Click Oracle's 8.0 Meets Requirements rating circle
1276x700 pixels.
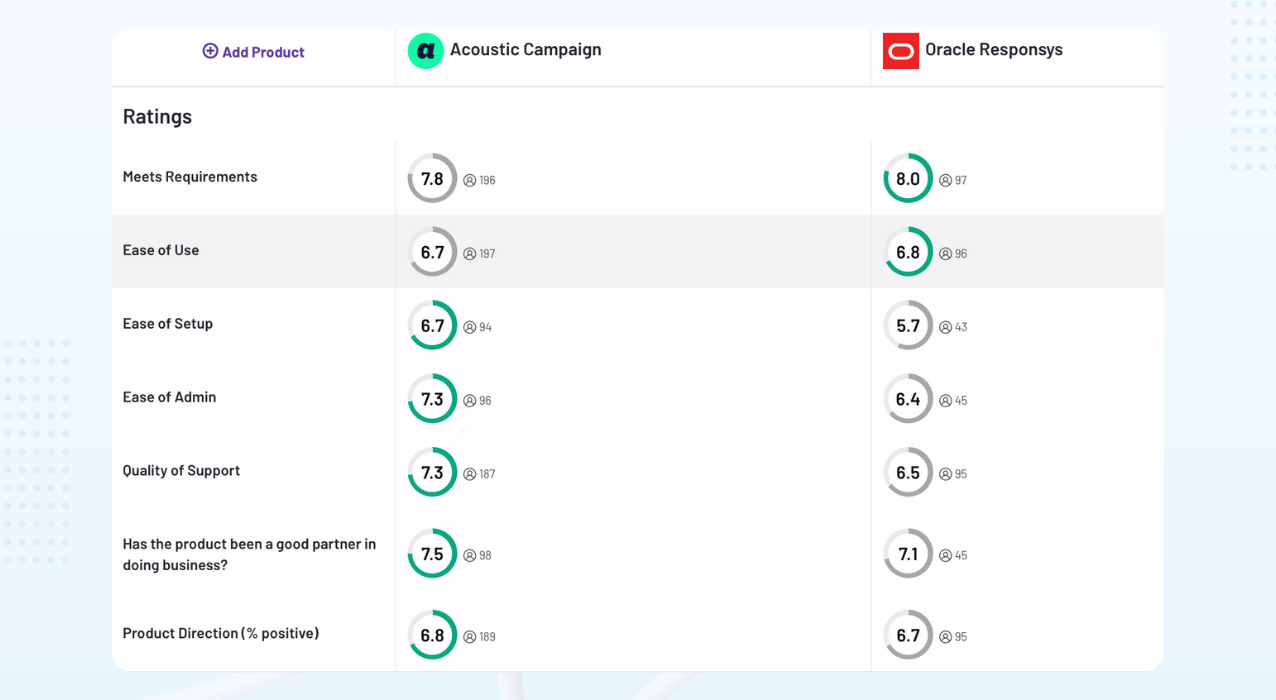pos(908,179)
